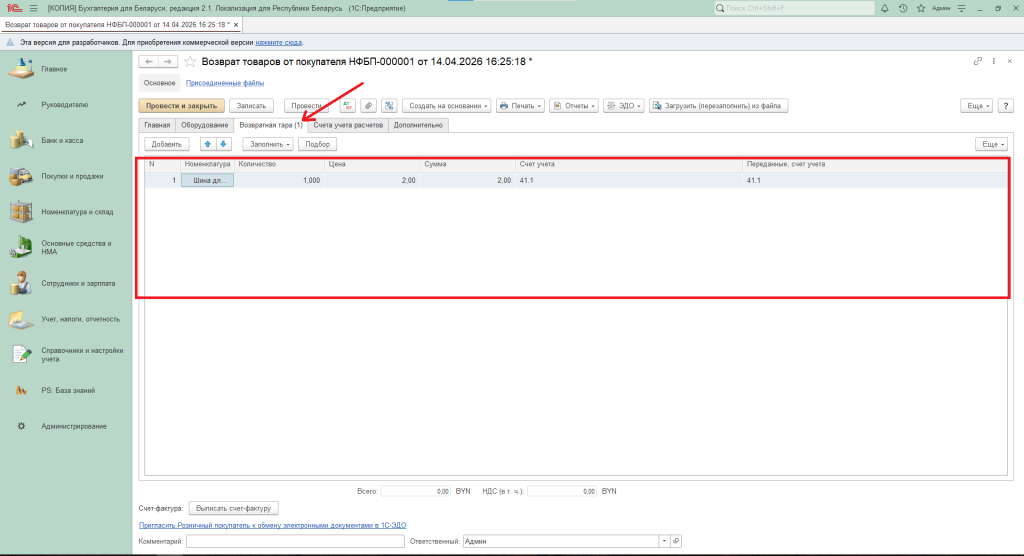1024x556 pixels.
Task: Expand the Печать dropdown menu
Action: [520, 105]
